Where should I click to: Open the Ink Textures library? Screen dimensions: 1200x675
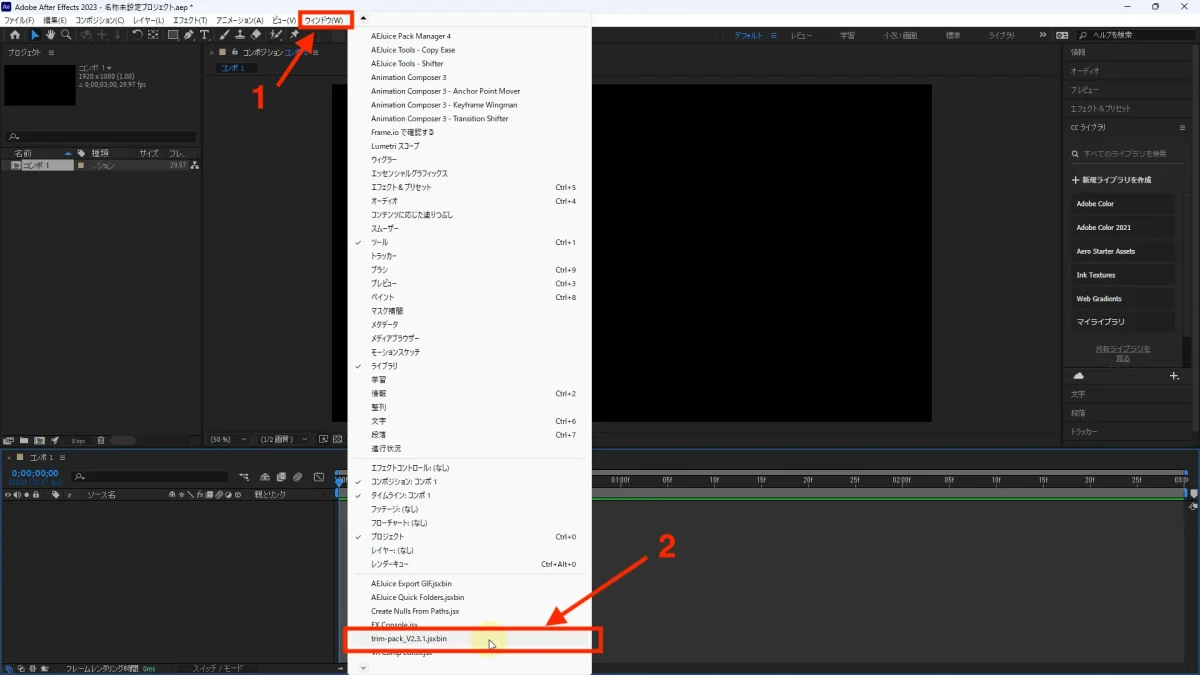coord(1122,275)
